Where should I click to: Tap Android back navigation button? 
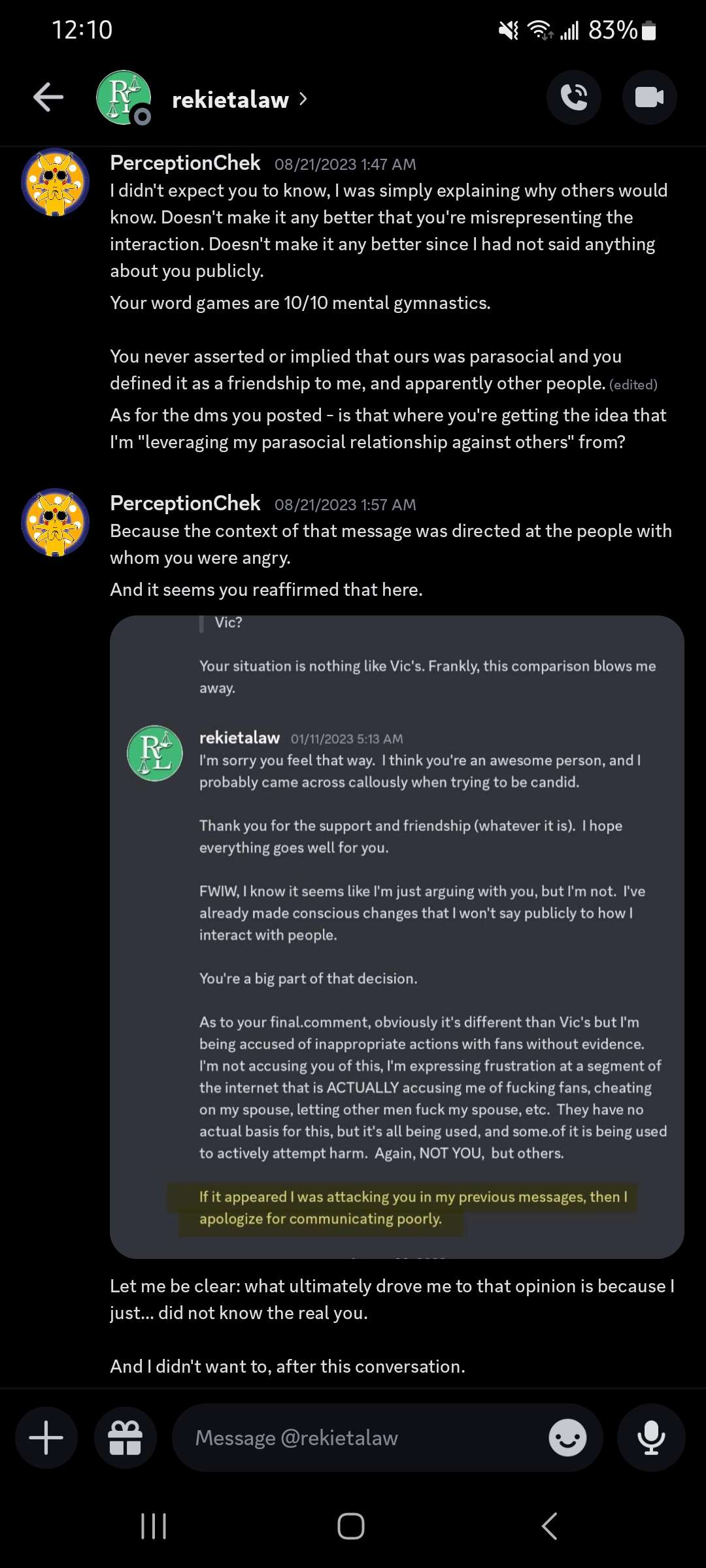[549, 1526]
